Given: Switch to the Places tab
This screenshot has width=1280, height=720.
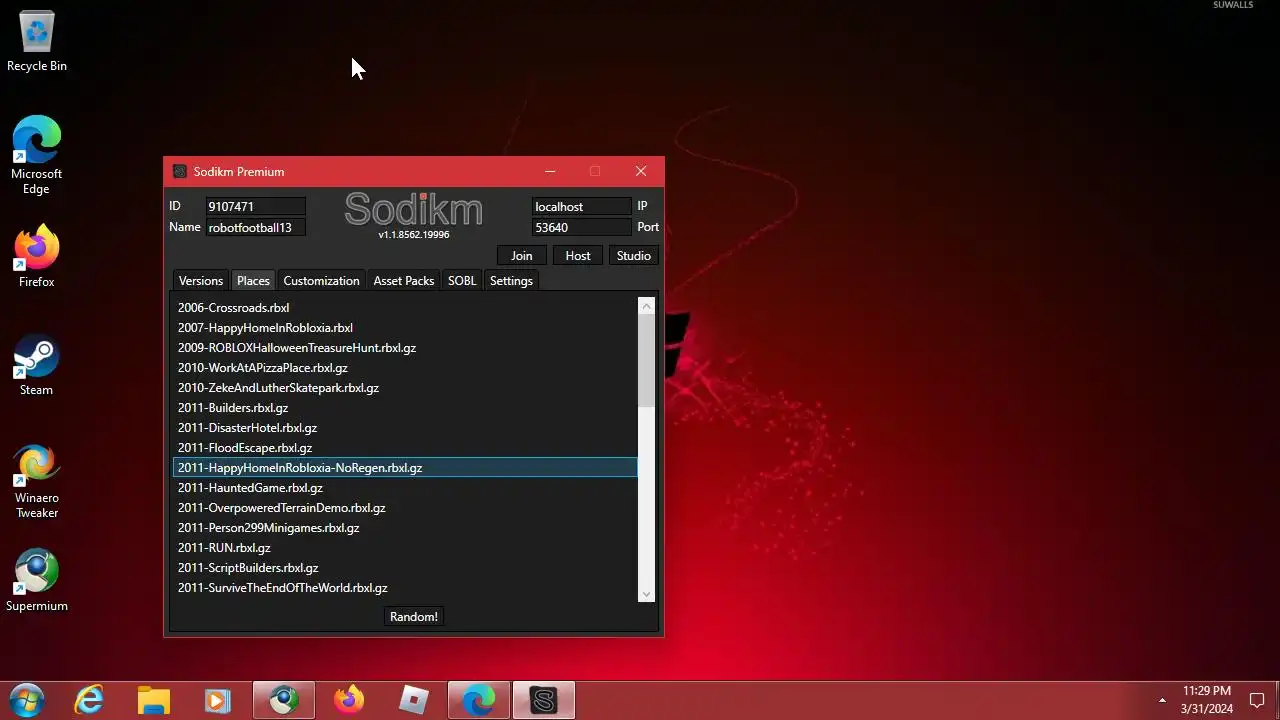Looking at the screenshot, I should point(253,281).
